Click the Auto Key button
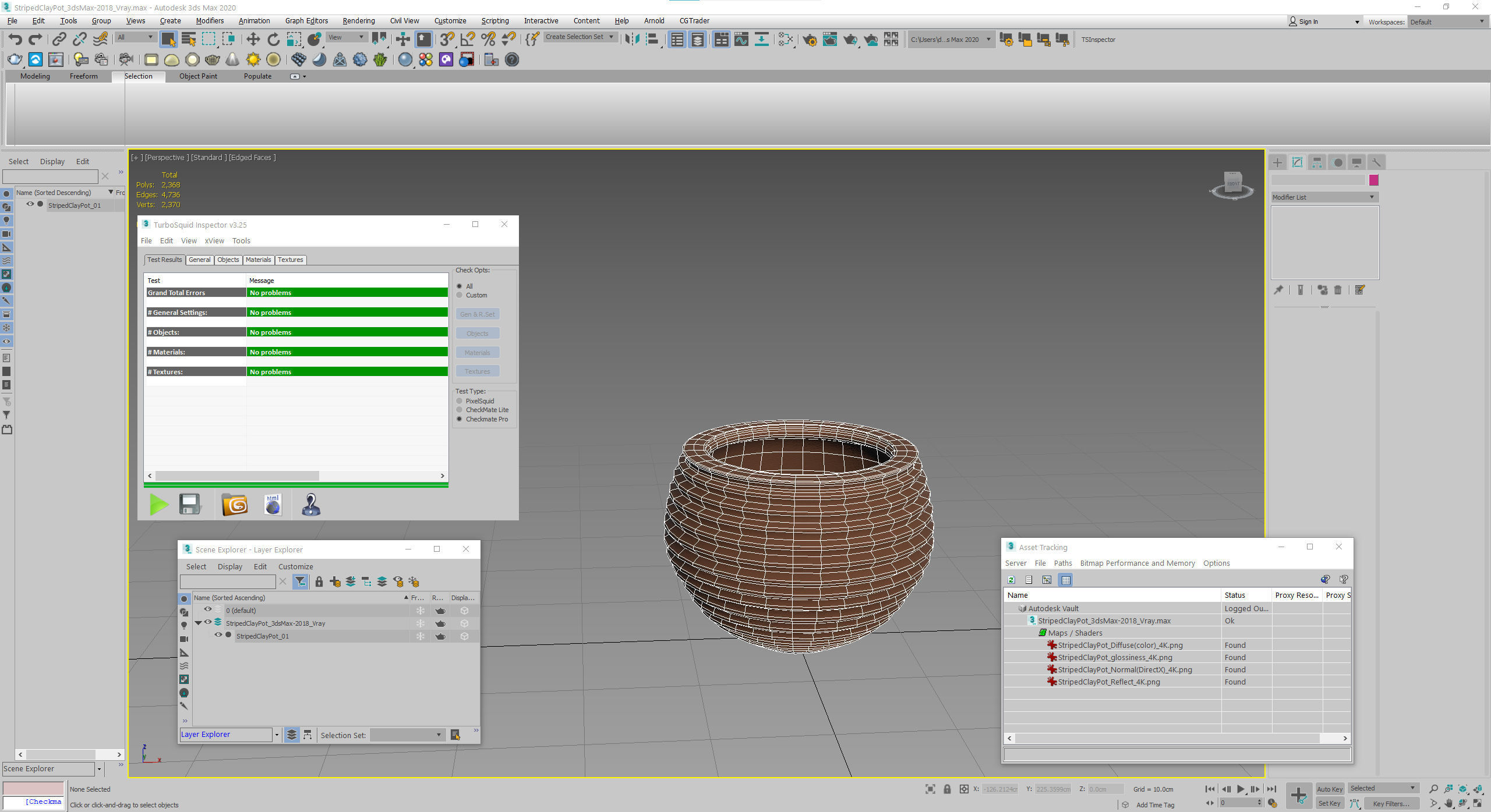The image size is (1491, 812). coord(1330,789)
